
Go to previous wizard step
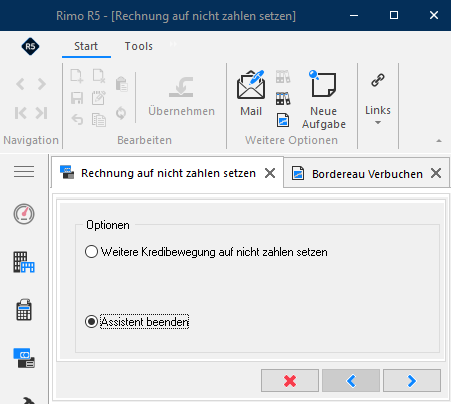tap(351, 380)
